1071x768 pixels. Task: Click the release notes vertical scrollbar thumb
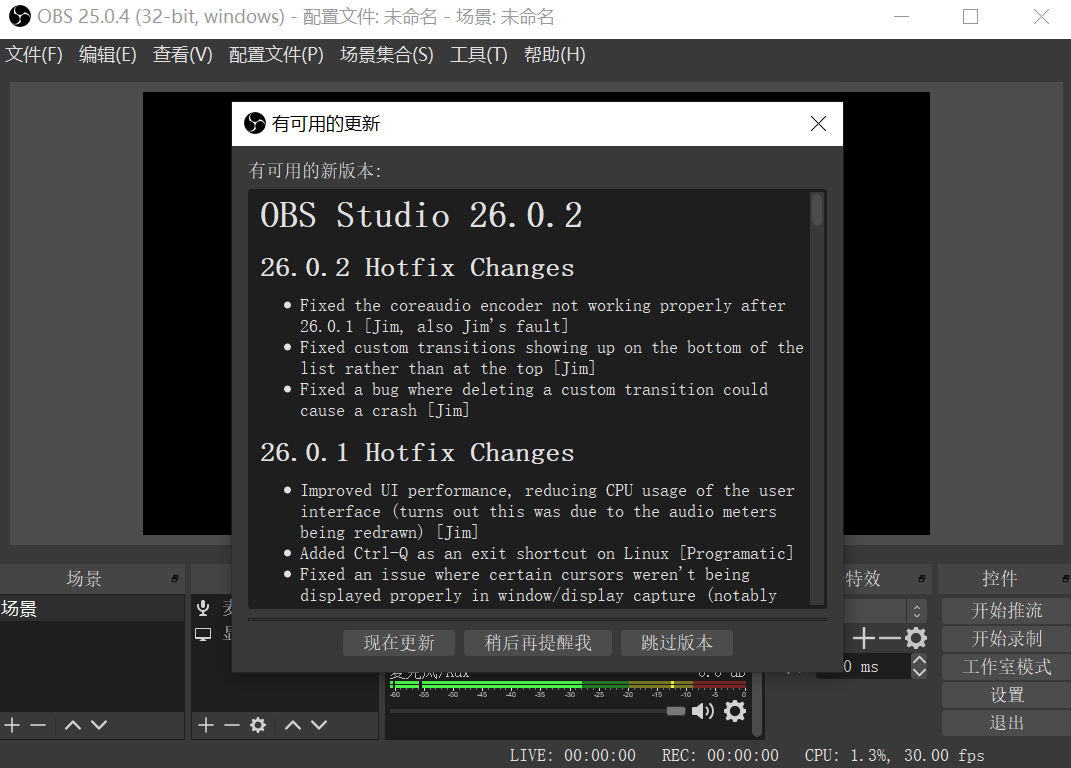(817, 210)
